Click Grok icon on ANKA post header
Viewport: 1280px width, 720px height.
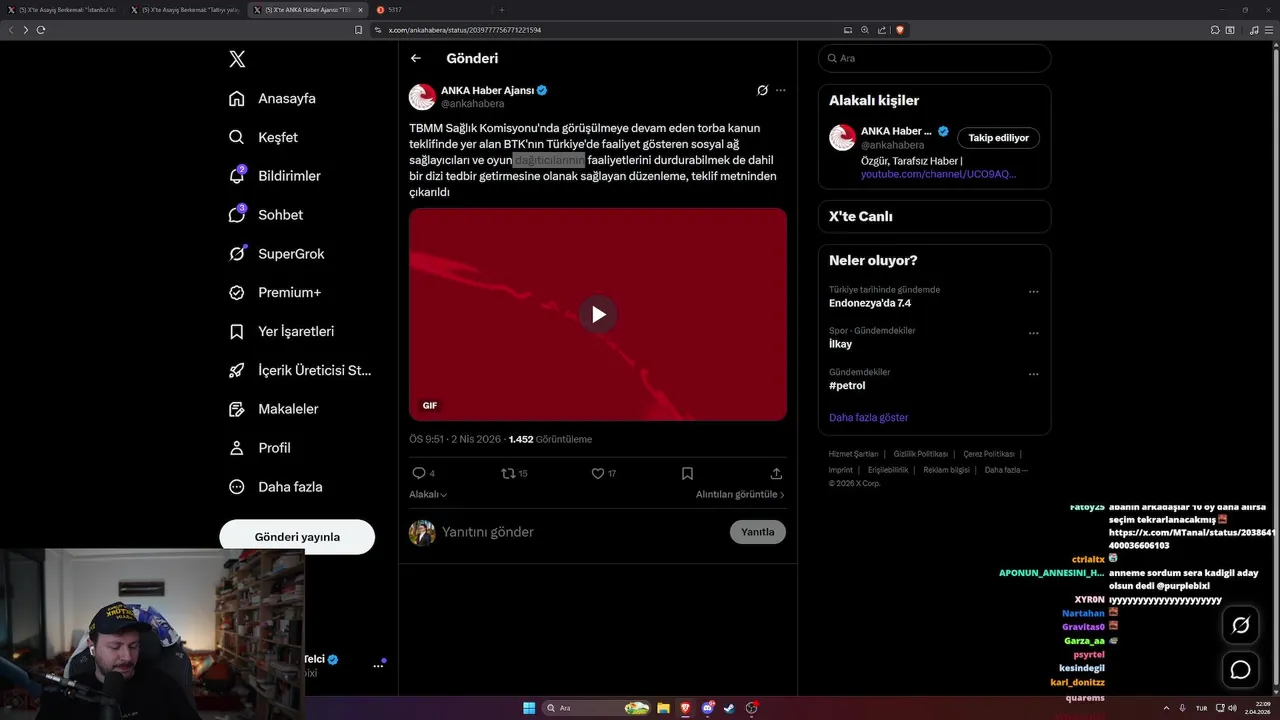(762, 90)
